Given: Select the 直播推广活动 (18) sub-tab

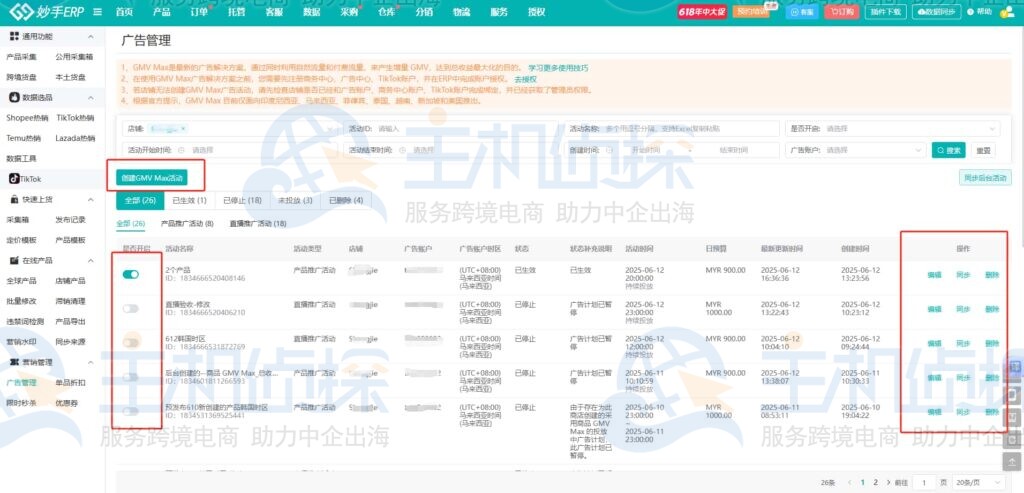Looking at the screenshot, I should coord(257,223).
